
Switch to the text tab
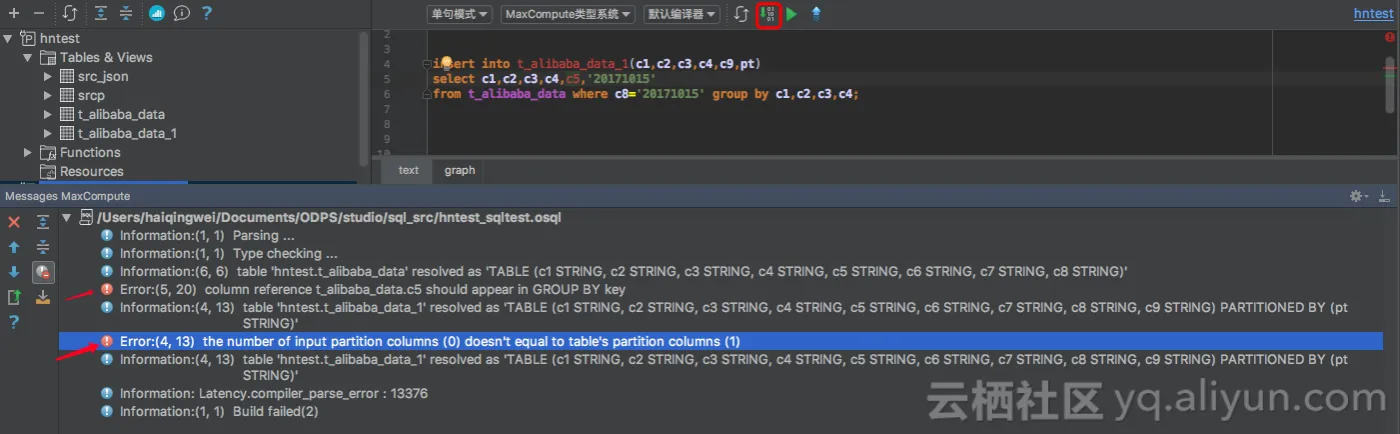tap(408, 170)
